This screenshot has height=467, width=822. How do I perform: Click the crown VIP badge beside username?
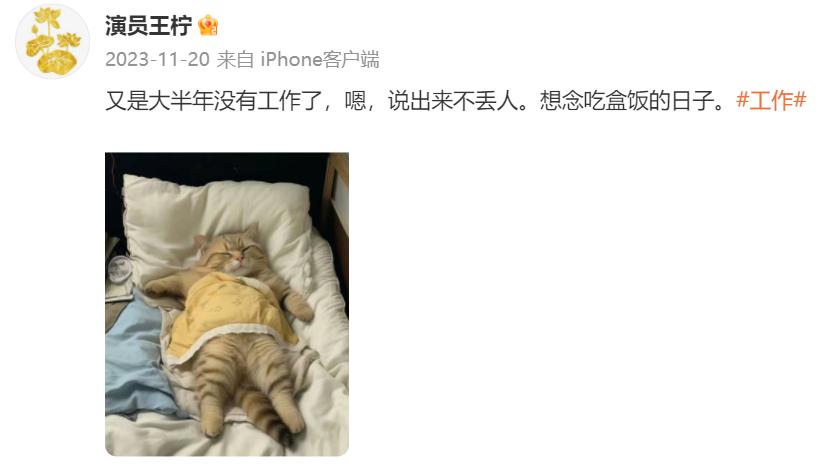pyautogui.click(x=208, y=25)
